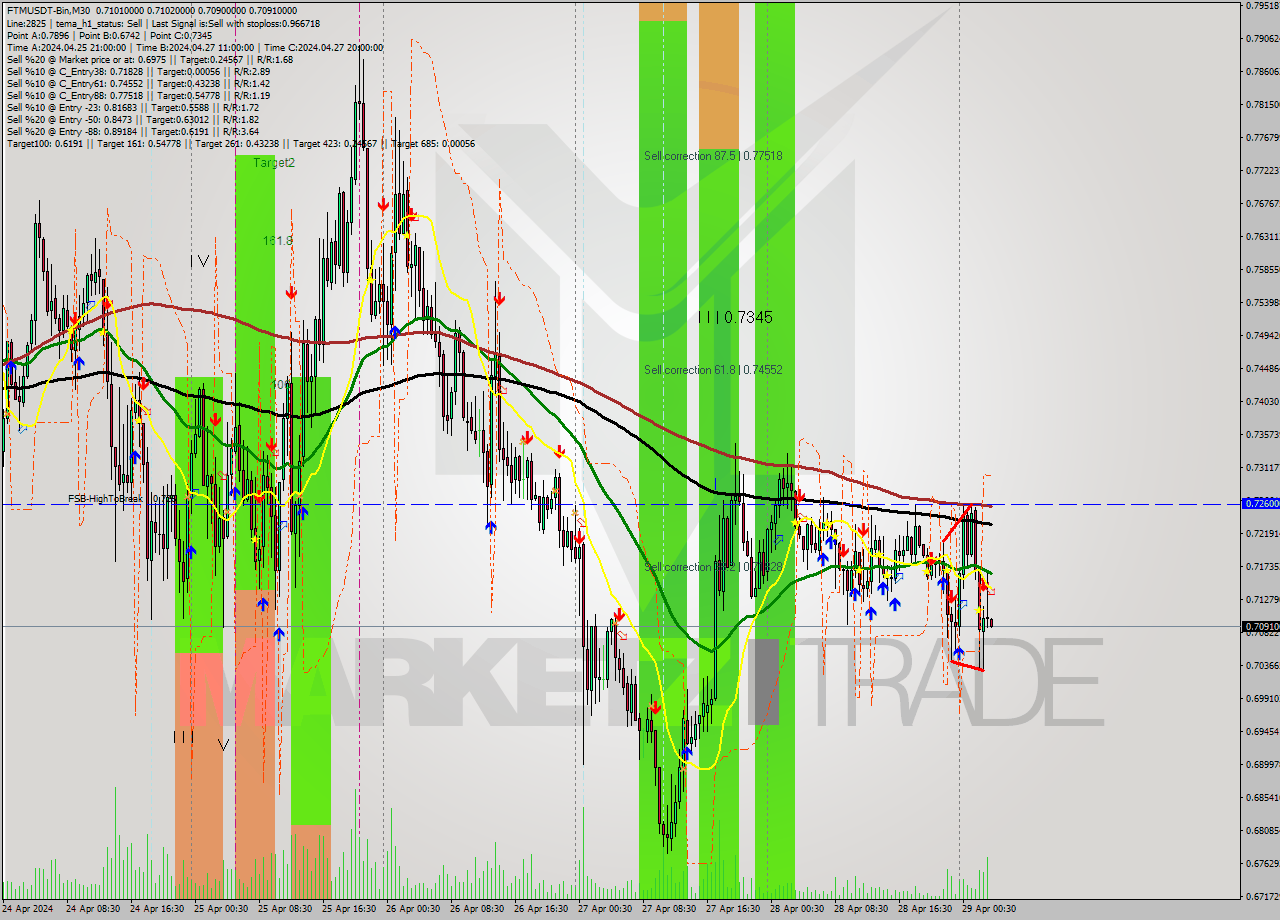This screenshot has height=920, width=1280.
Task: Click the 'FSB-HighToBreak' level label
Action: point(122,498)
